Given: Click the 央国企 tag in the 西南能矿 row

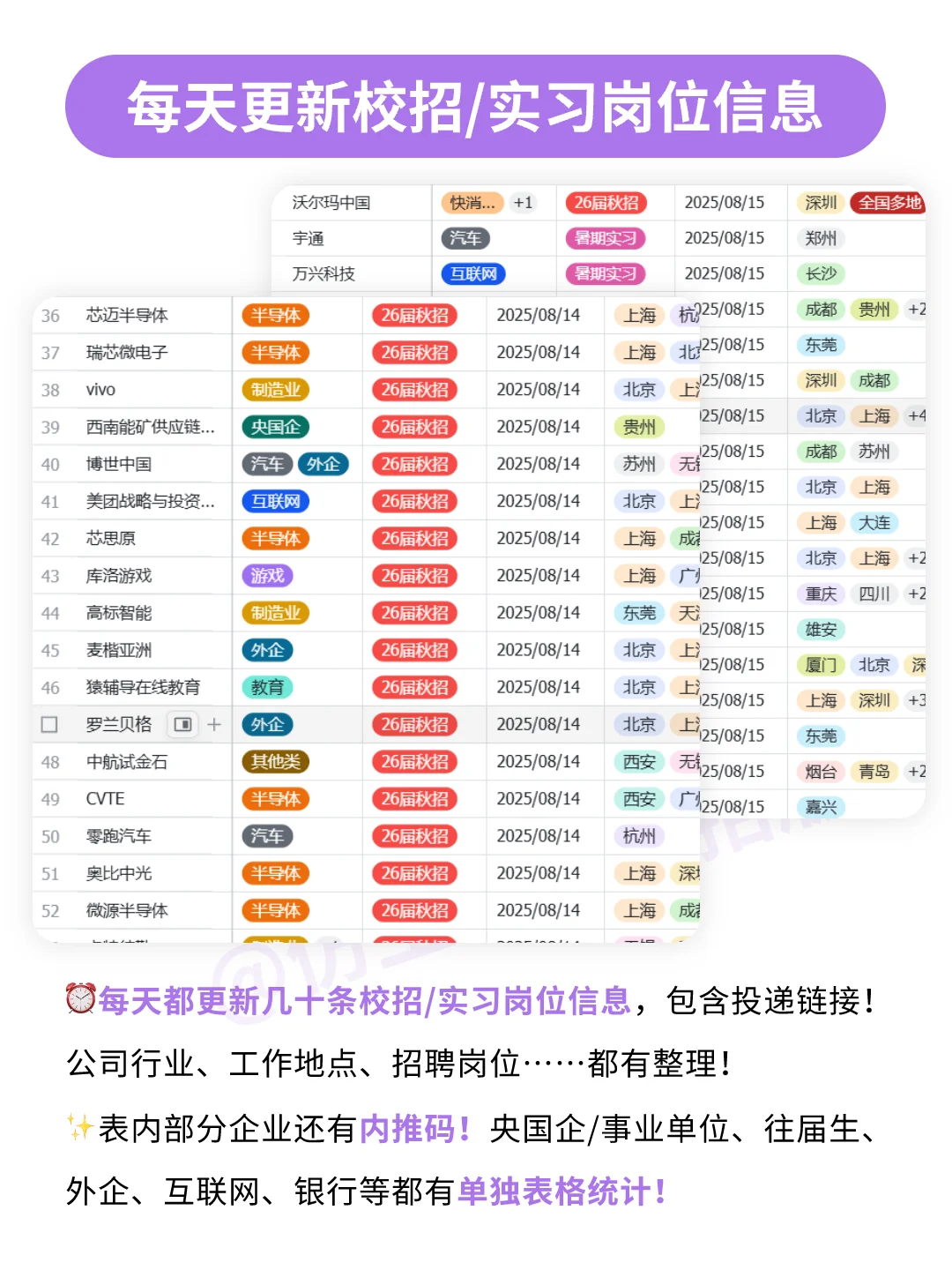Looking at the screenshot, I should tap(275, 427).
